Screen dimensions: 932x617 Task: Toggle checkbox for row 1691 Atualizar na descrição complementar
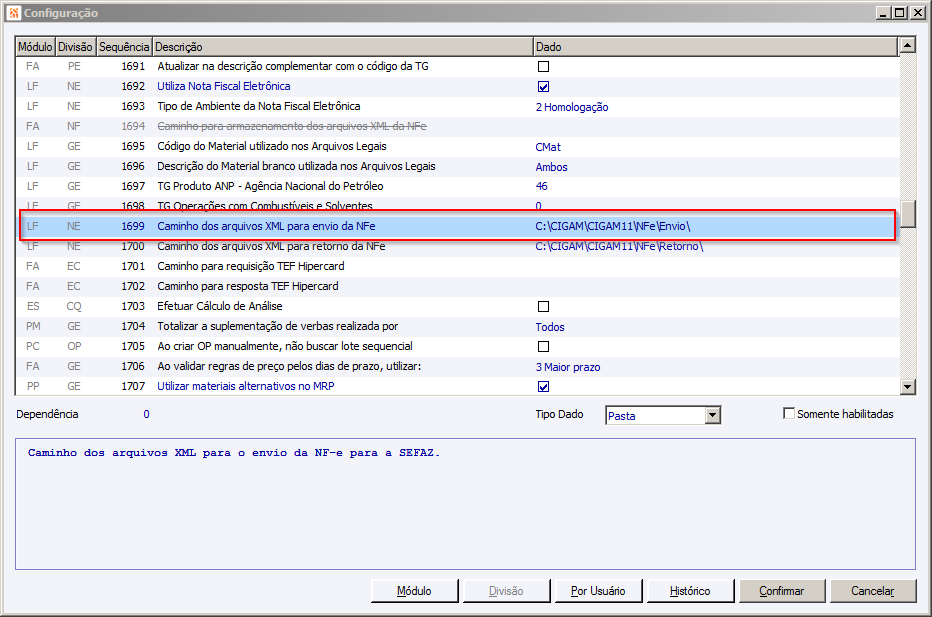point(543,67)
